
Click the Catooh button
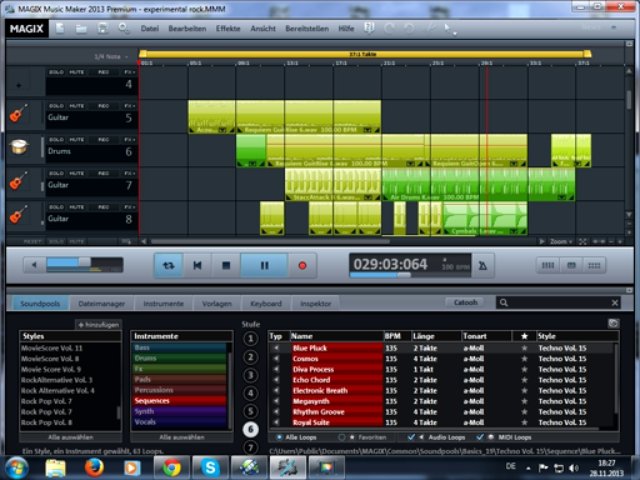coord(466,303)
